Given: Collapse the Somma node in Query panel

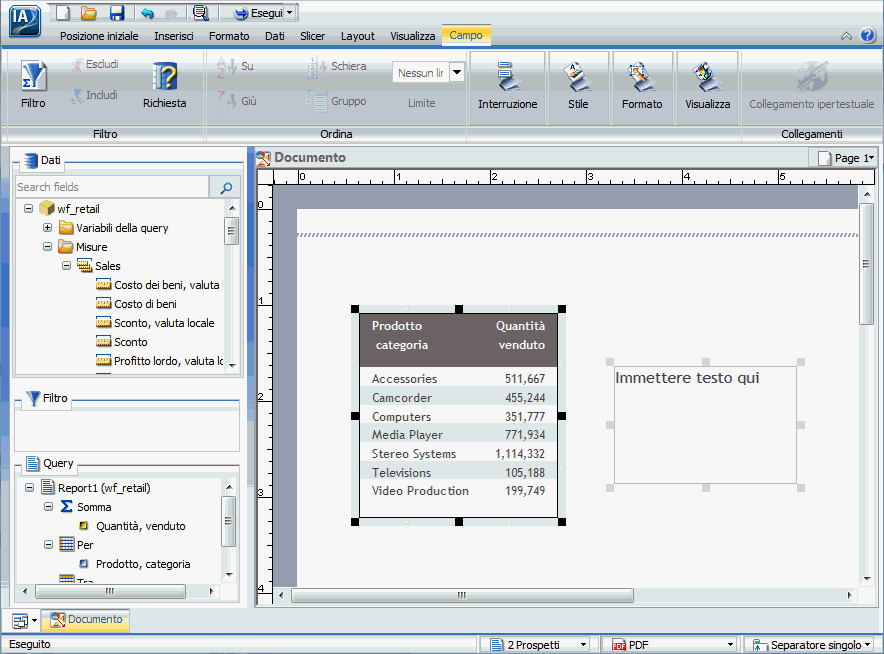Looking at the screenshot, I should pos(48,507).
